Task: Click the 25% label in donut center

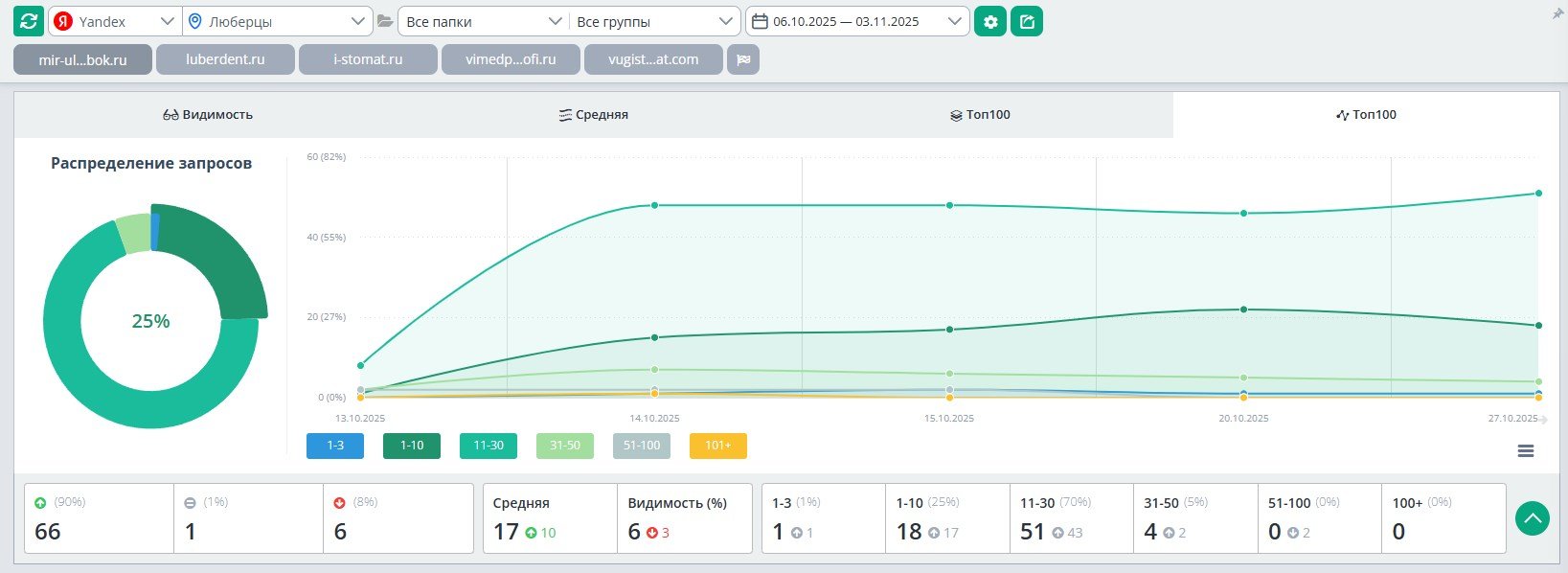Action: pyautogui.click(x=150, y=321)
